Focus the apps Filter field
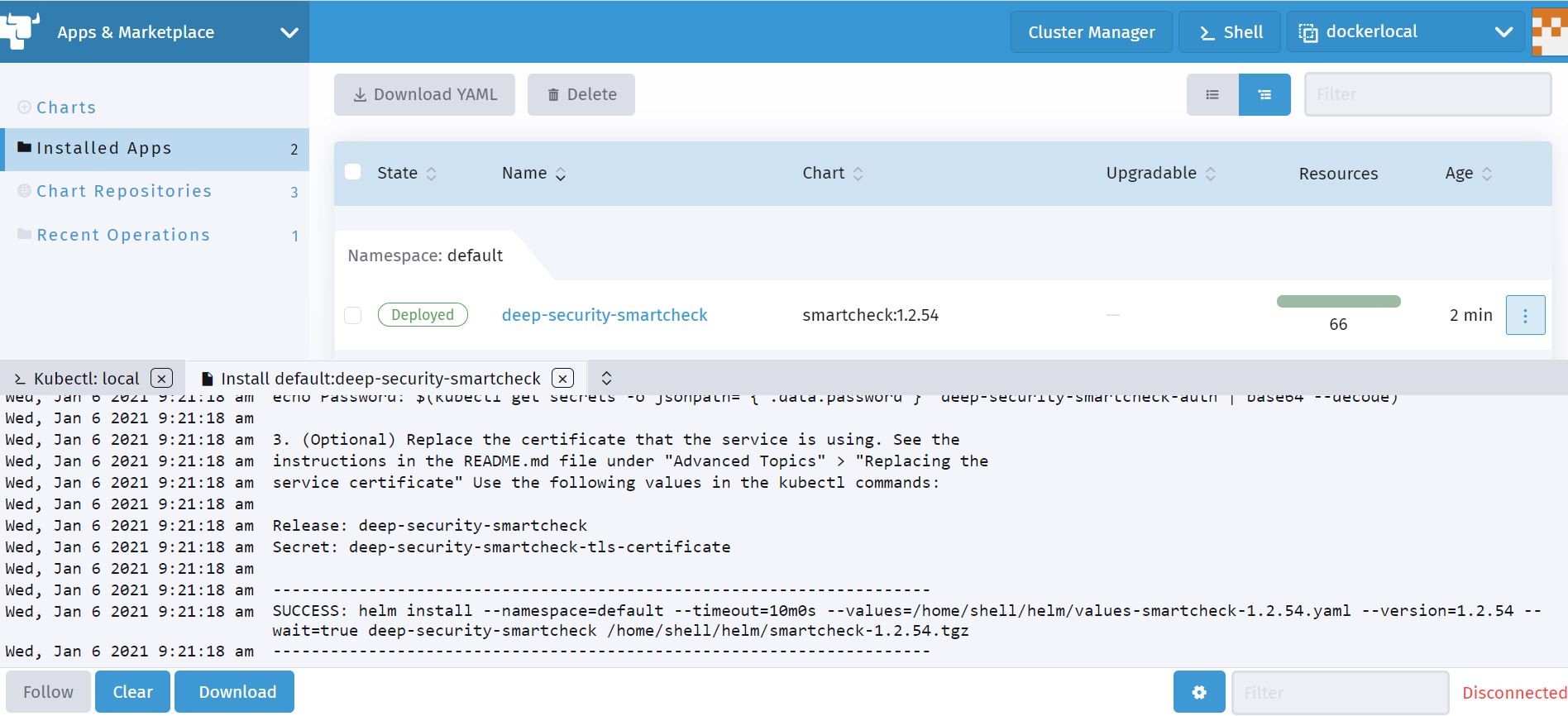The width and height of the screenshot is (1568, 716). pos(1427,94)
